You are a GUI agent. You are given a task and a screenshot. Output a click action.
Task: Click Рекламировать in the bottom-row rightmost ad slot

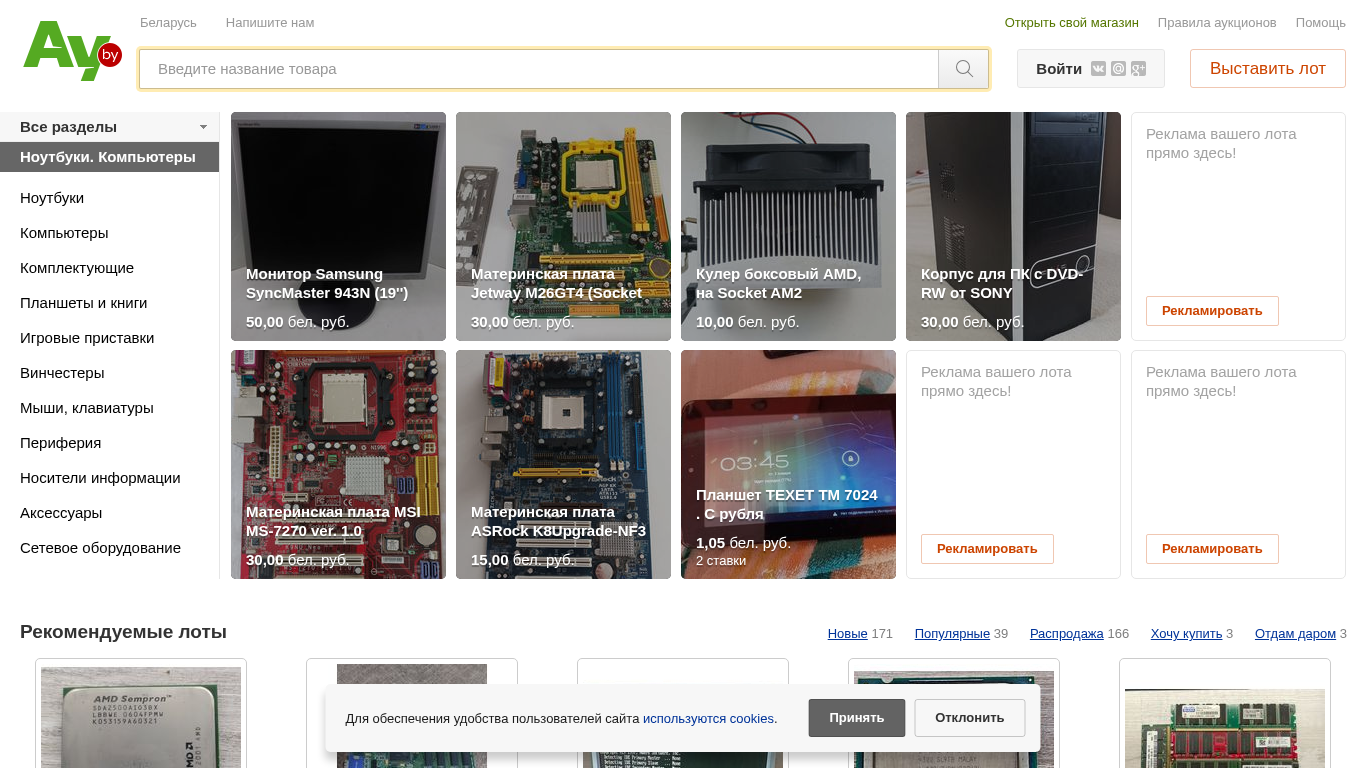1212,549
